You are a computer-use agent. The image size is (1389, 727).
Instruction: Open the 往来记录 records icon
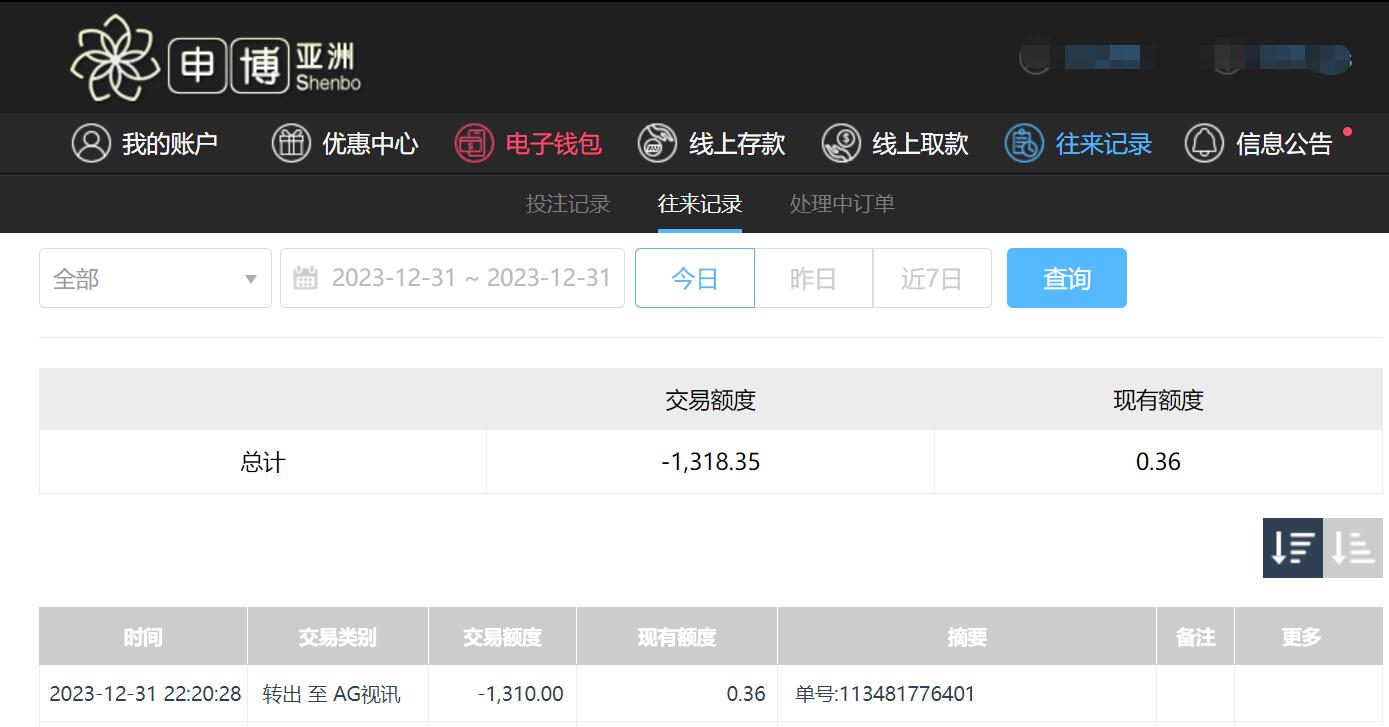1024,143
